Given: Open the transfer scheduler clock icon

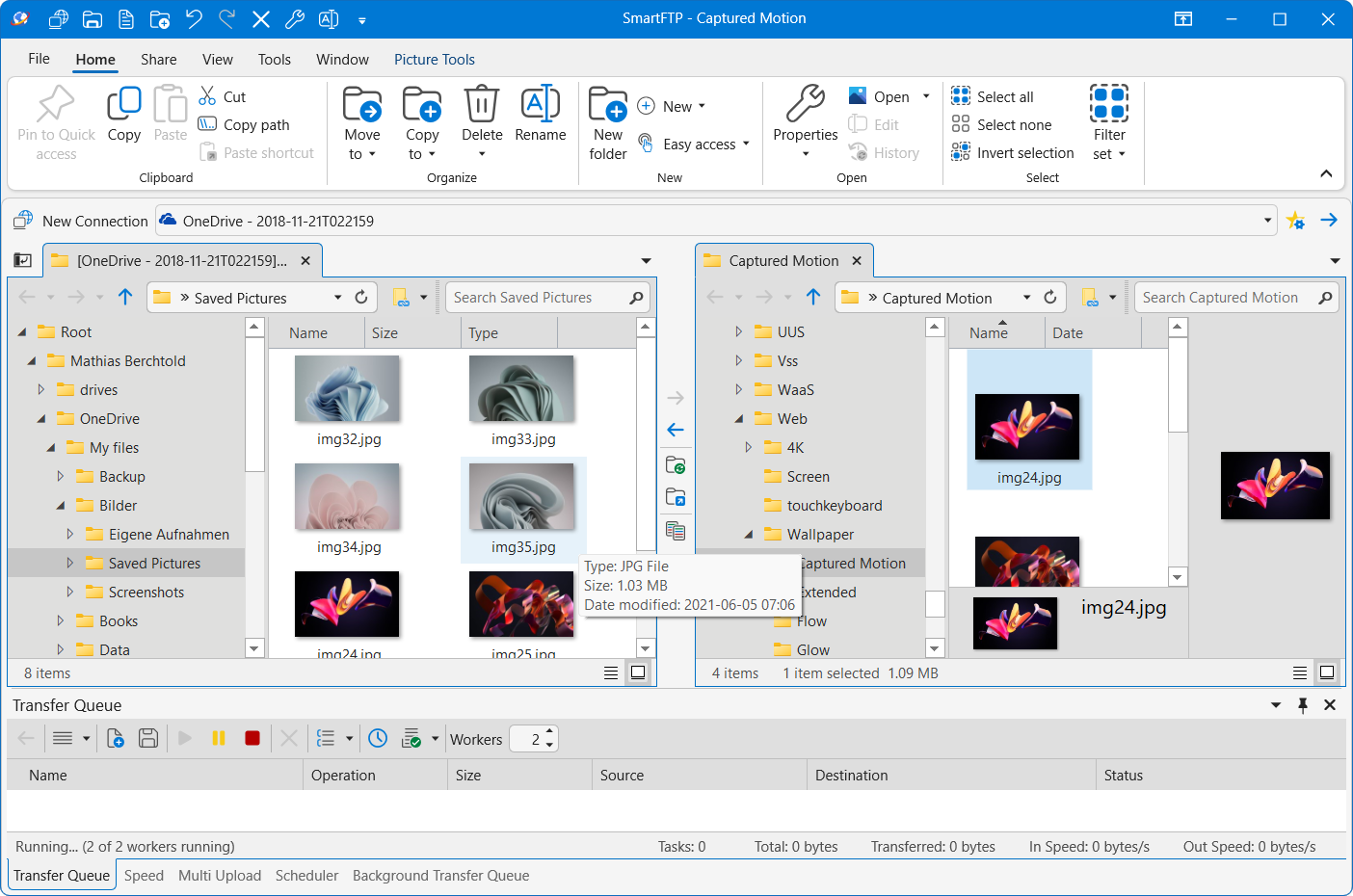Looking at the screenshot, I should [378, 738].
